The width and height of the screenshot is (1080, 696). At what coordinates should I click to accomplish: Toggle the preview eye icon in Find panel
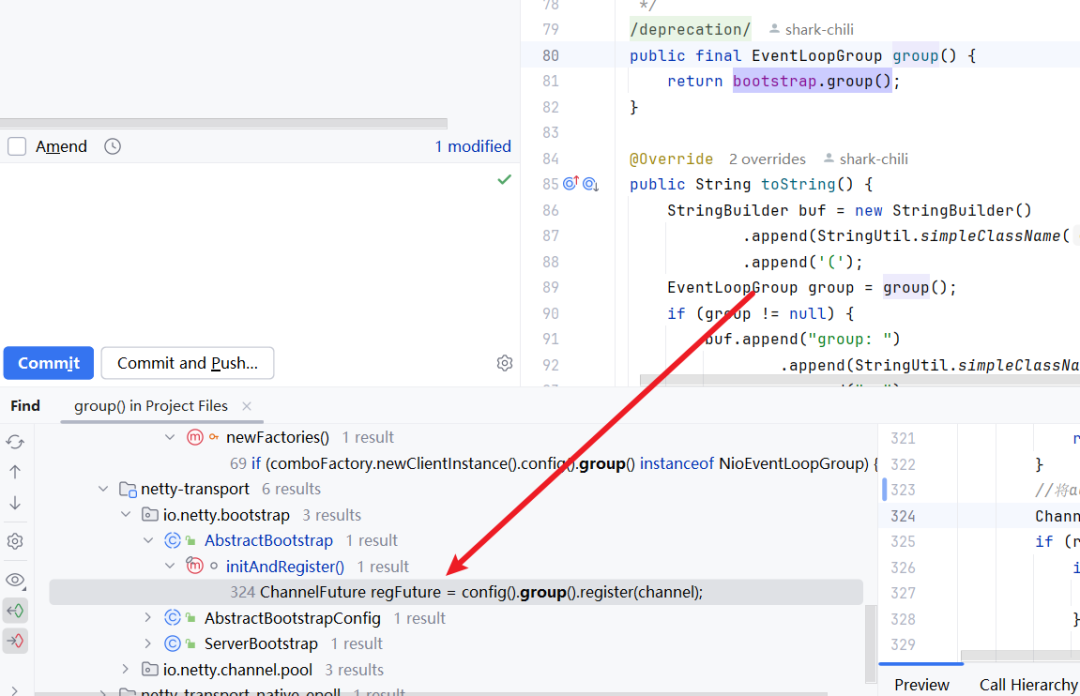tap(15, 580)
